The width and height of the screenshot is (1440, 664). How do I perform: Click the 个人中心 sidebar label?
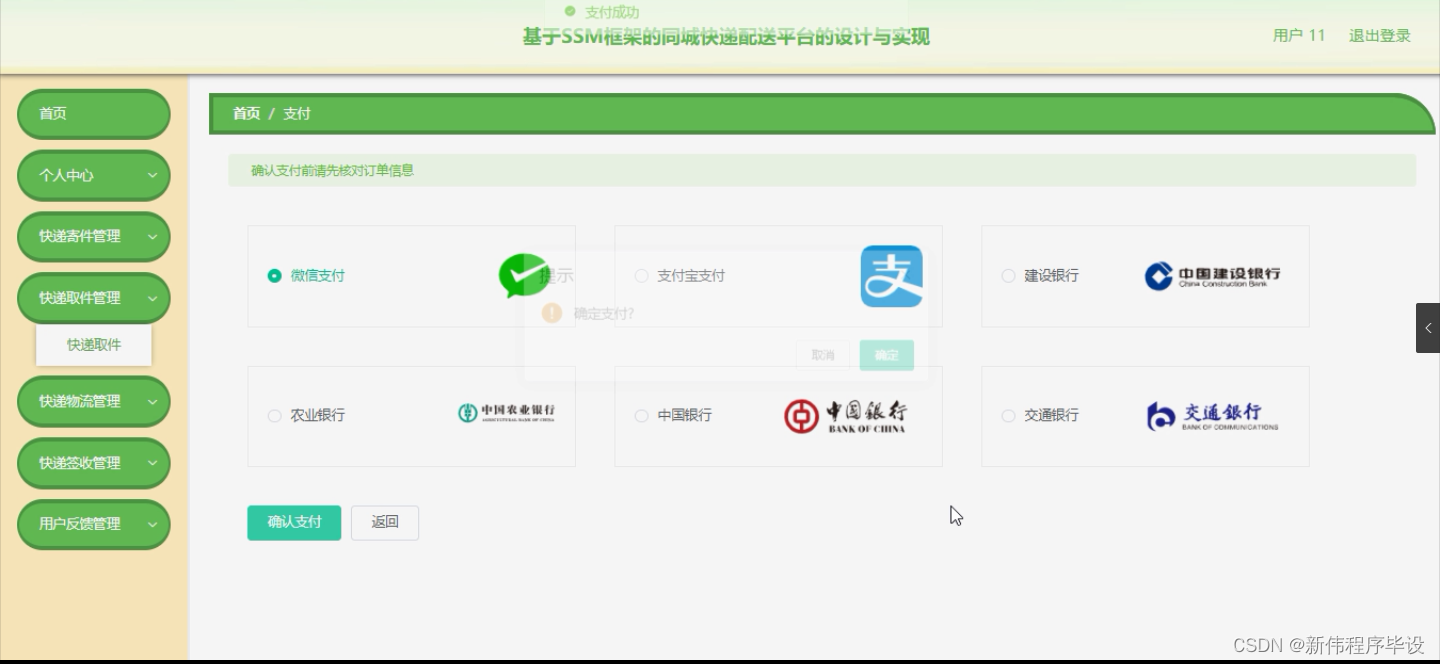(66, 175)
